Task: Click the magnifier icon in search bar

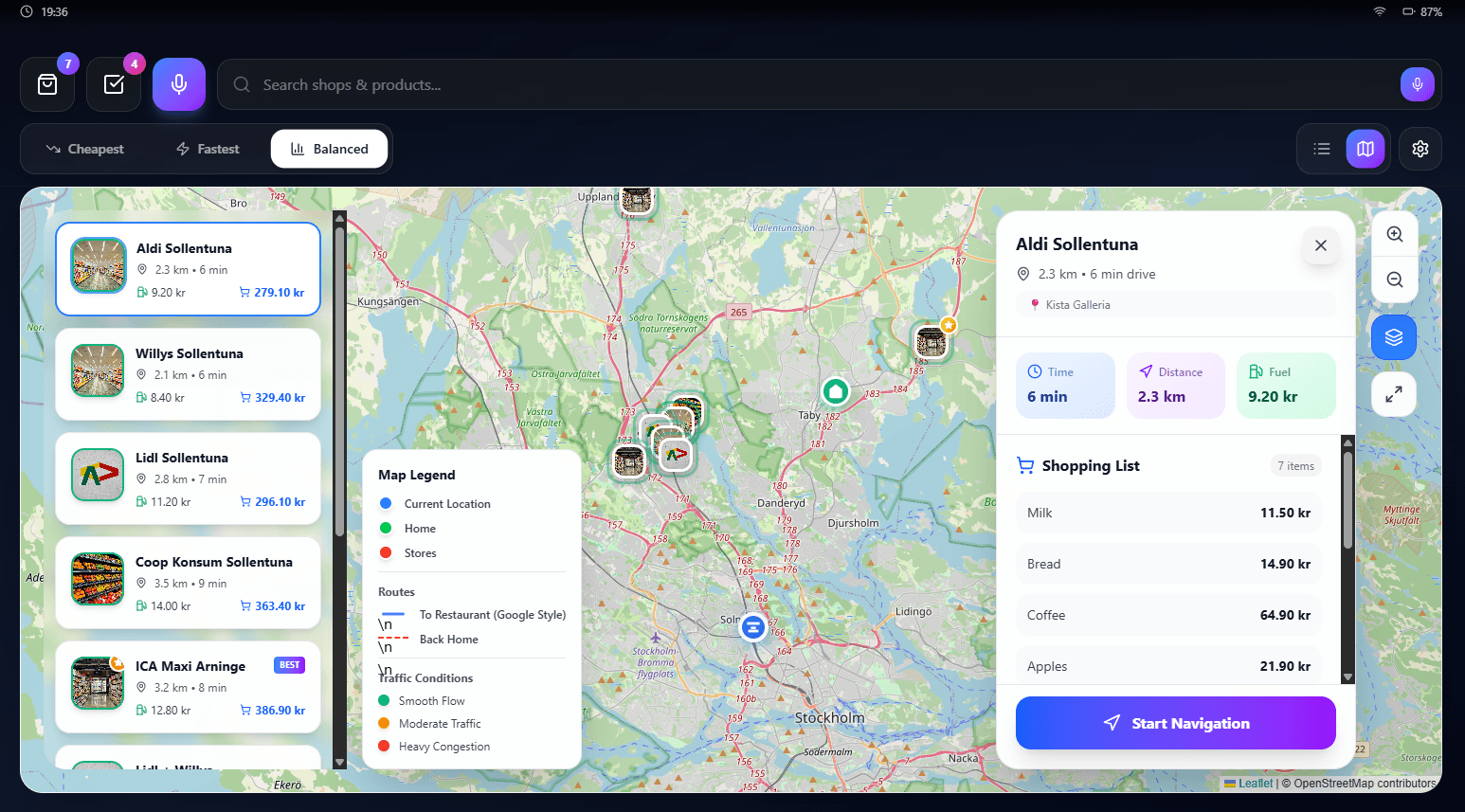Action: pos(242,84)
